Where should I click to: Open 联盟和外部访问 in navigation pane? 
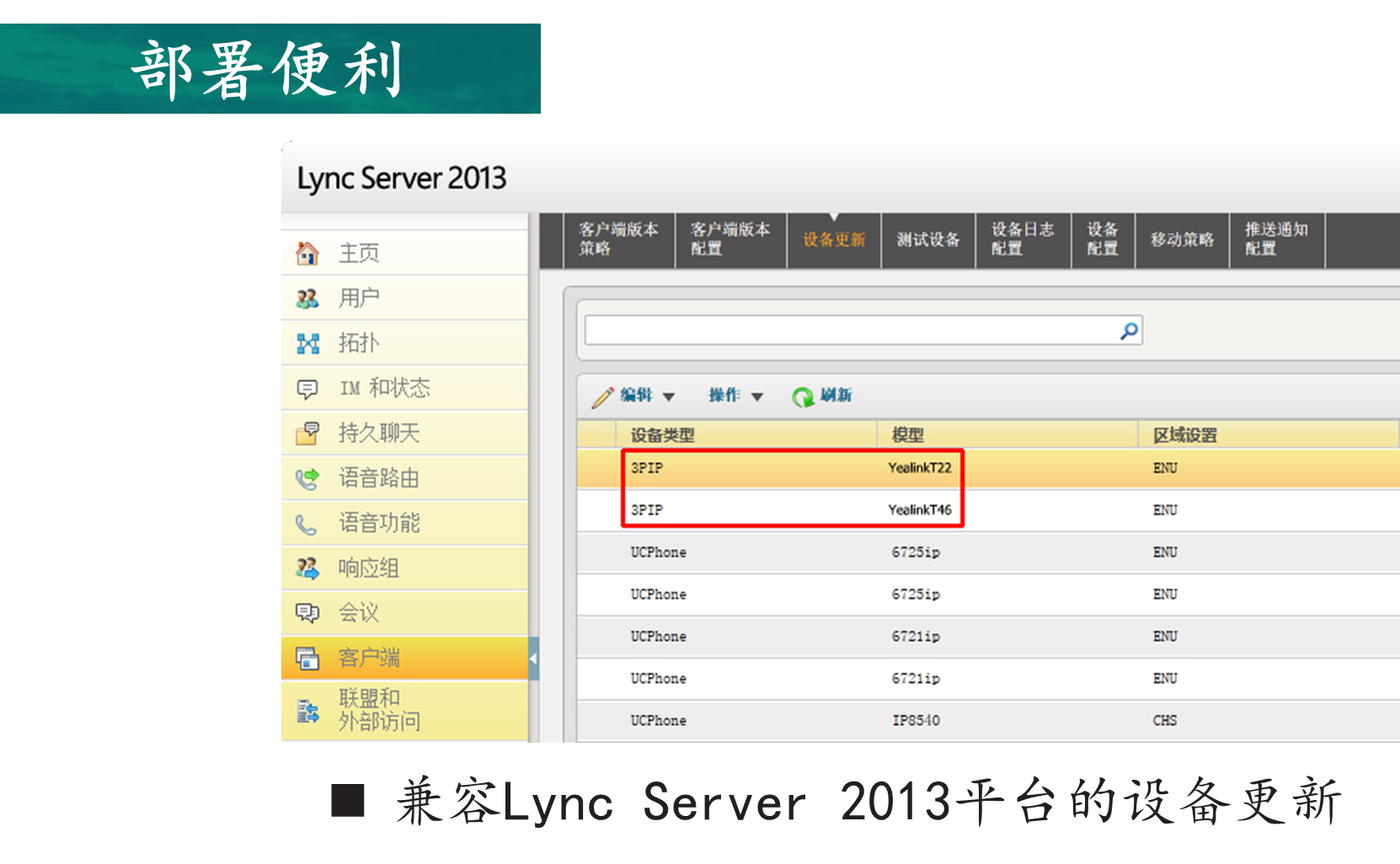point(405,711)
